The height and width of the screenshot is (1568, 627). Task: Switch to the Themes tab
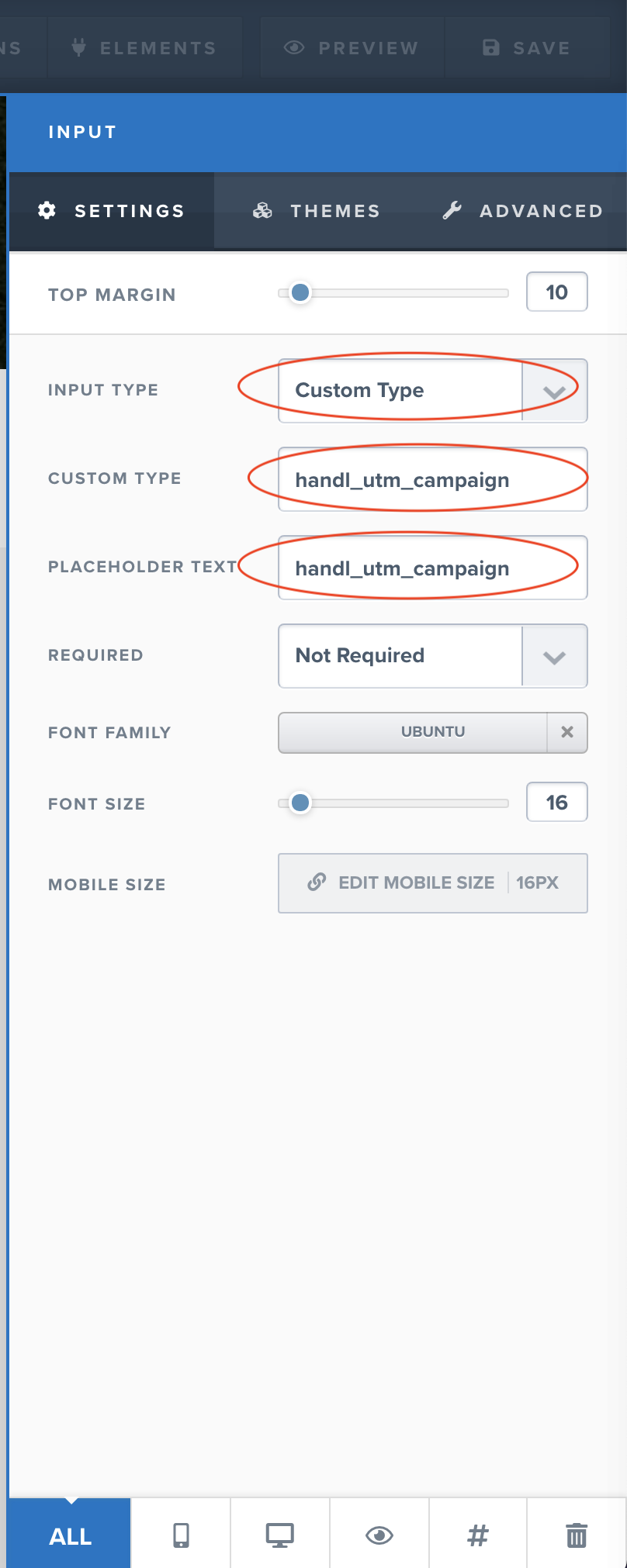tap(317, 211)
